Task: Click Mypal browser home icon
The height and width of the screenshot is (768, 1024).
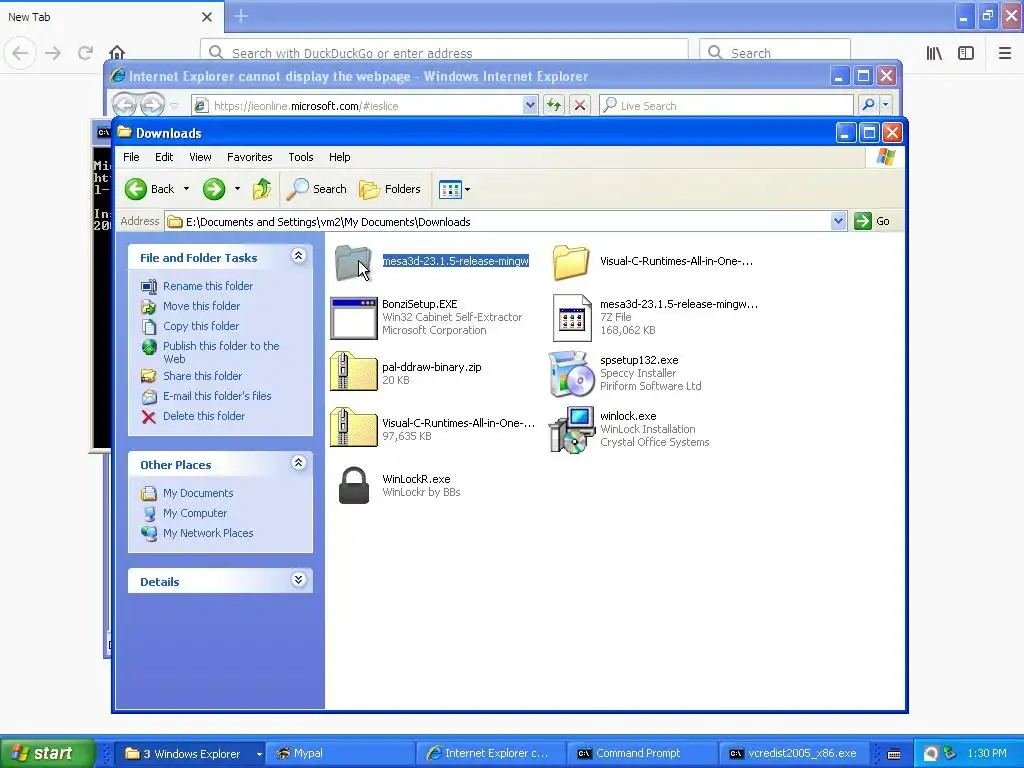Action: pos(117,52)
